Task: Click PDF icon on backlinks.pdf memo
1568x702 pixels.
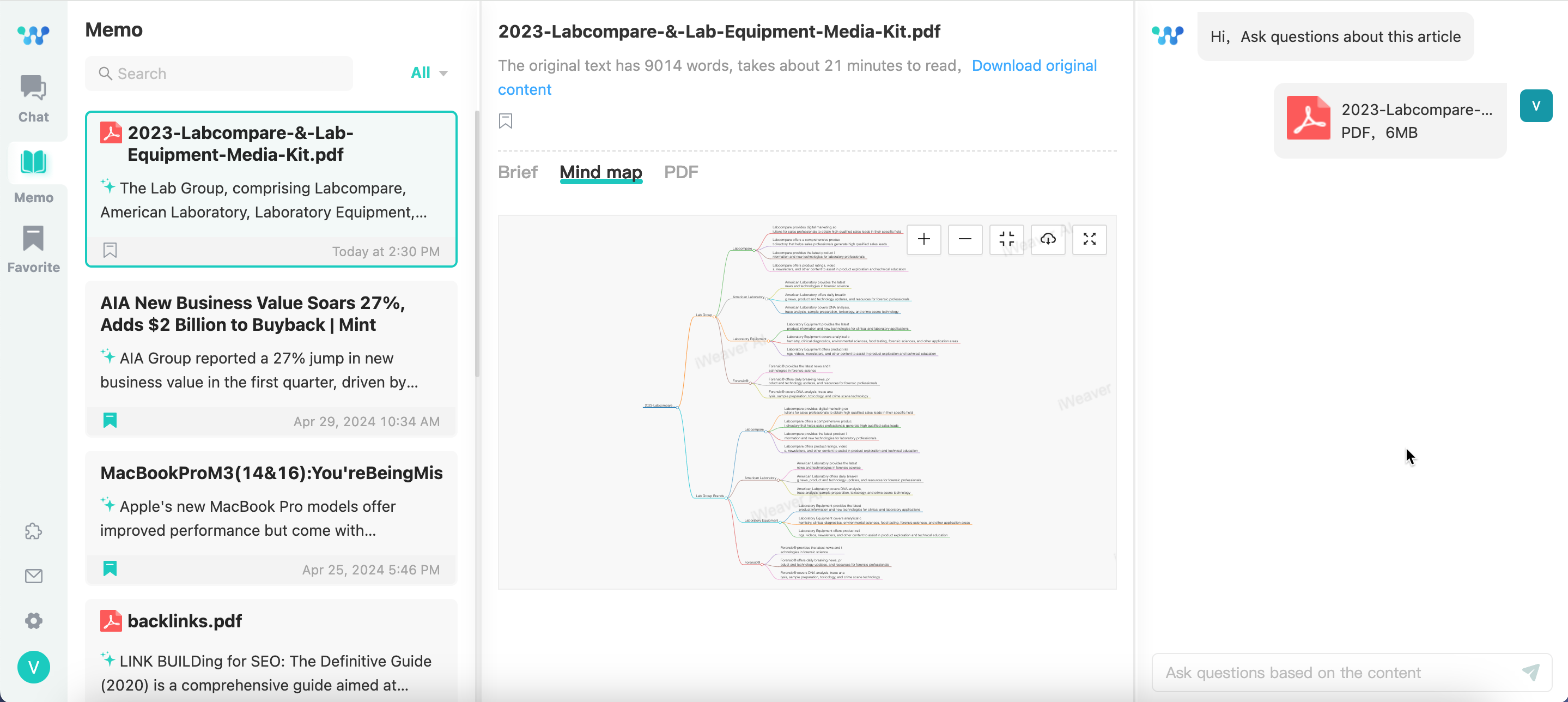Action: (111, 621)
